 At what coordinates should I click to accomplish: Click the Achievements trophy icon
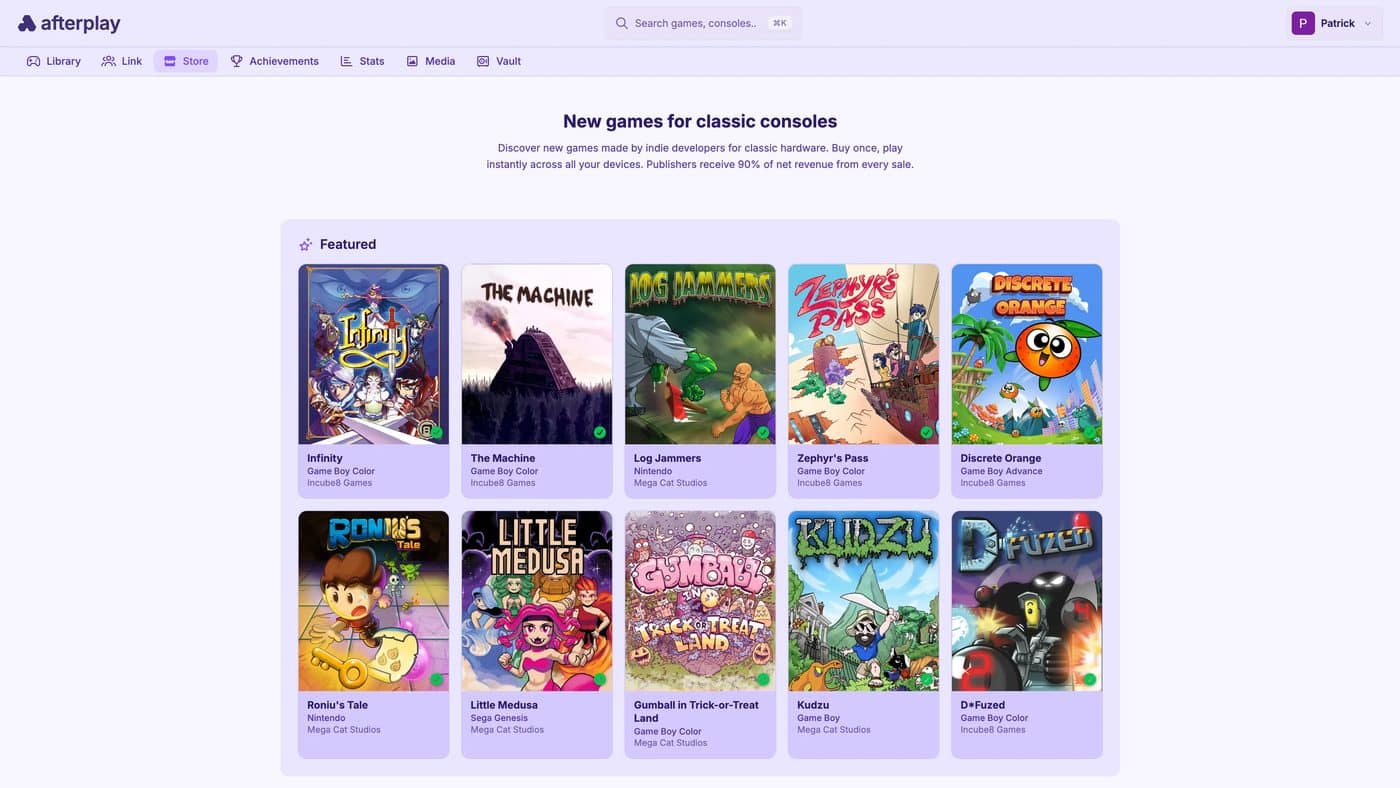(x=237, y=61)
